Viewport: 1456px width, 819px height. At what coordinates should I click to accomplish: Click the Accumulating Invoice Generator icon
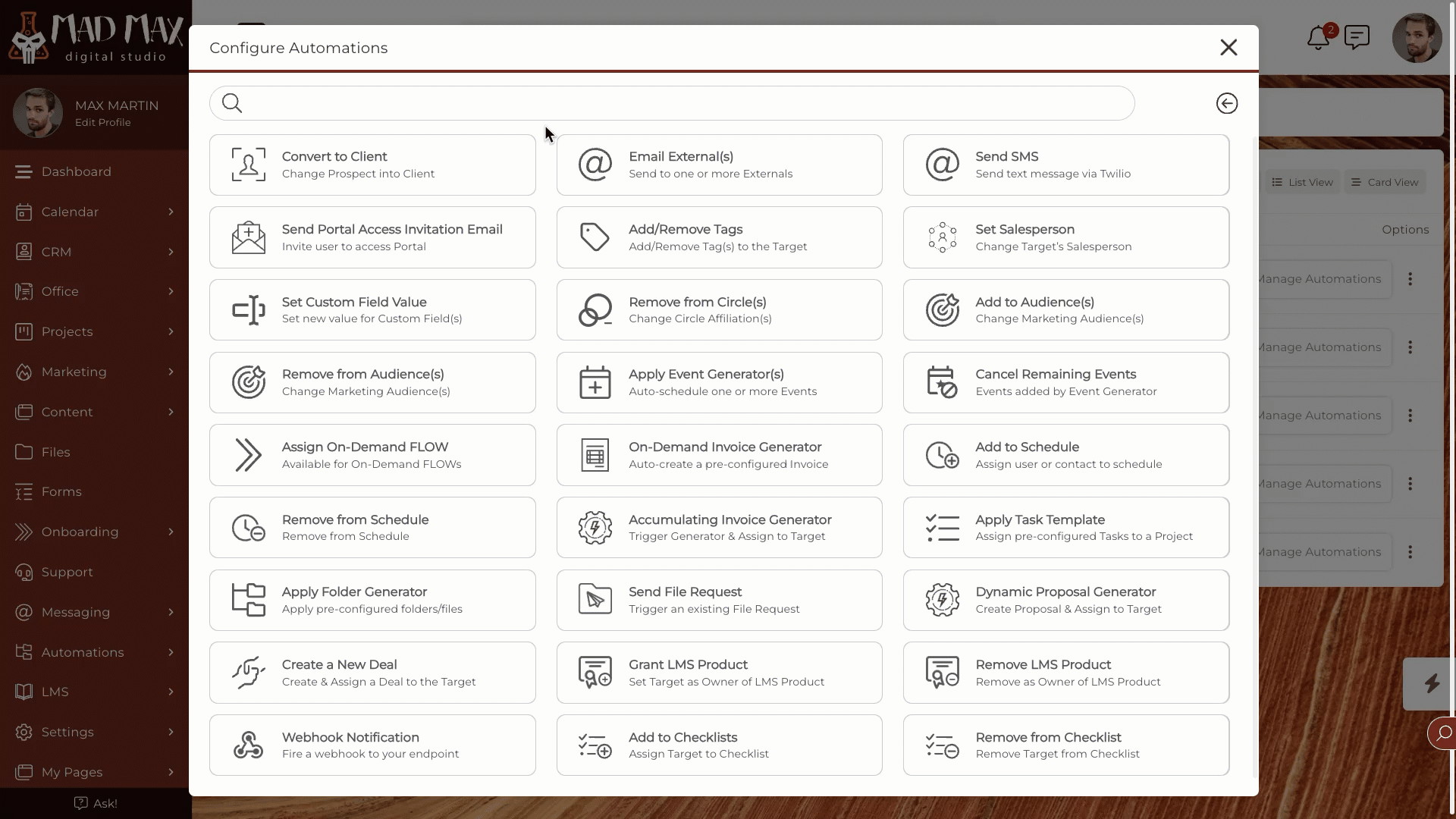click(x=594, y=527)
